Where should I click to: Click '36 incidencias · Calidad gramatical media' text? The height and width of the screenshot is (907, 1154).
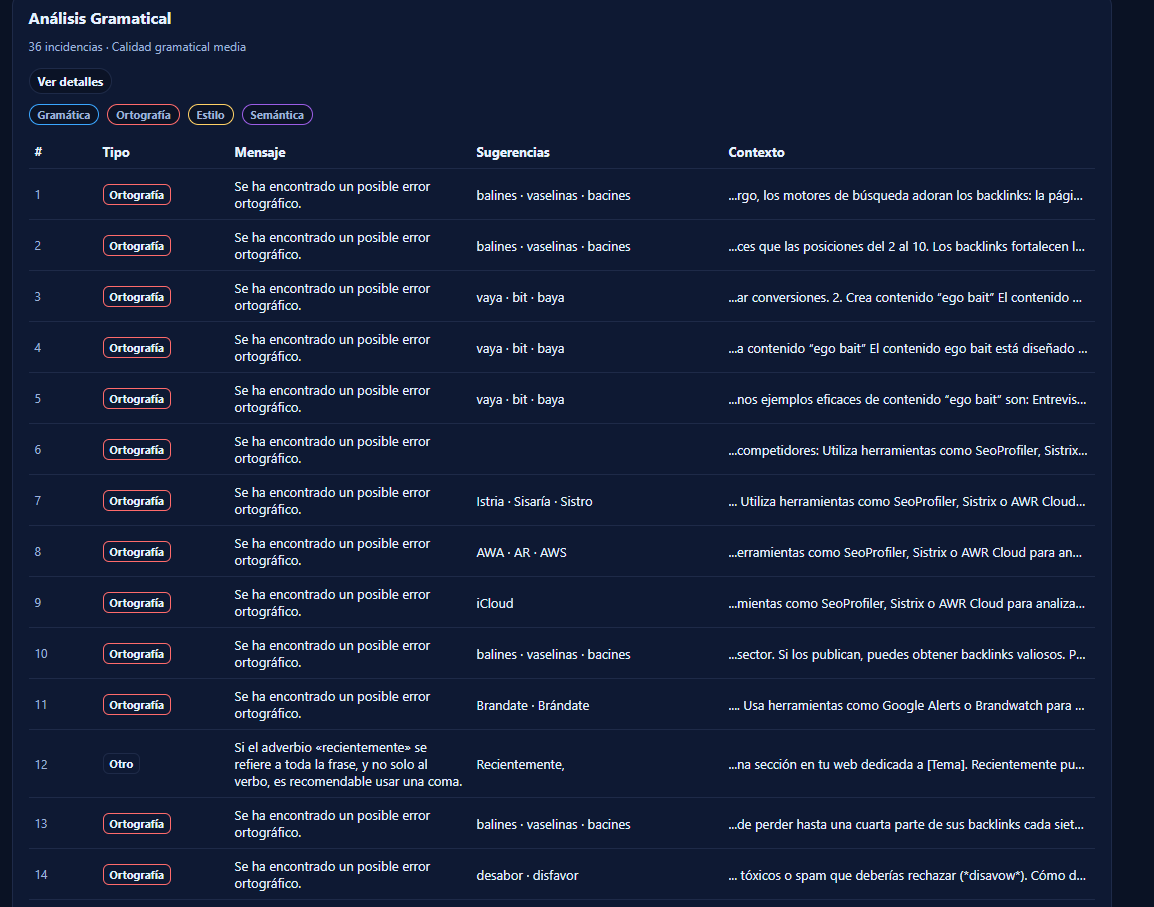pos(137,47)
